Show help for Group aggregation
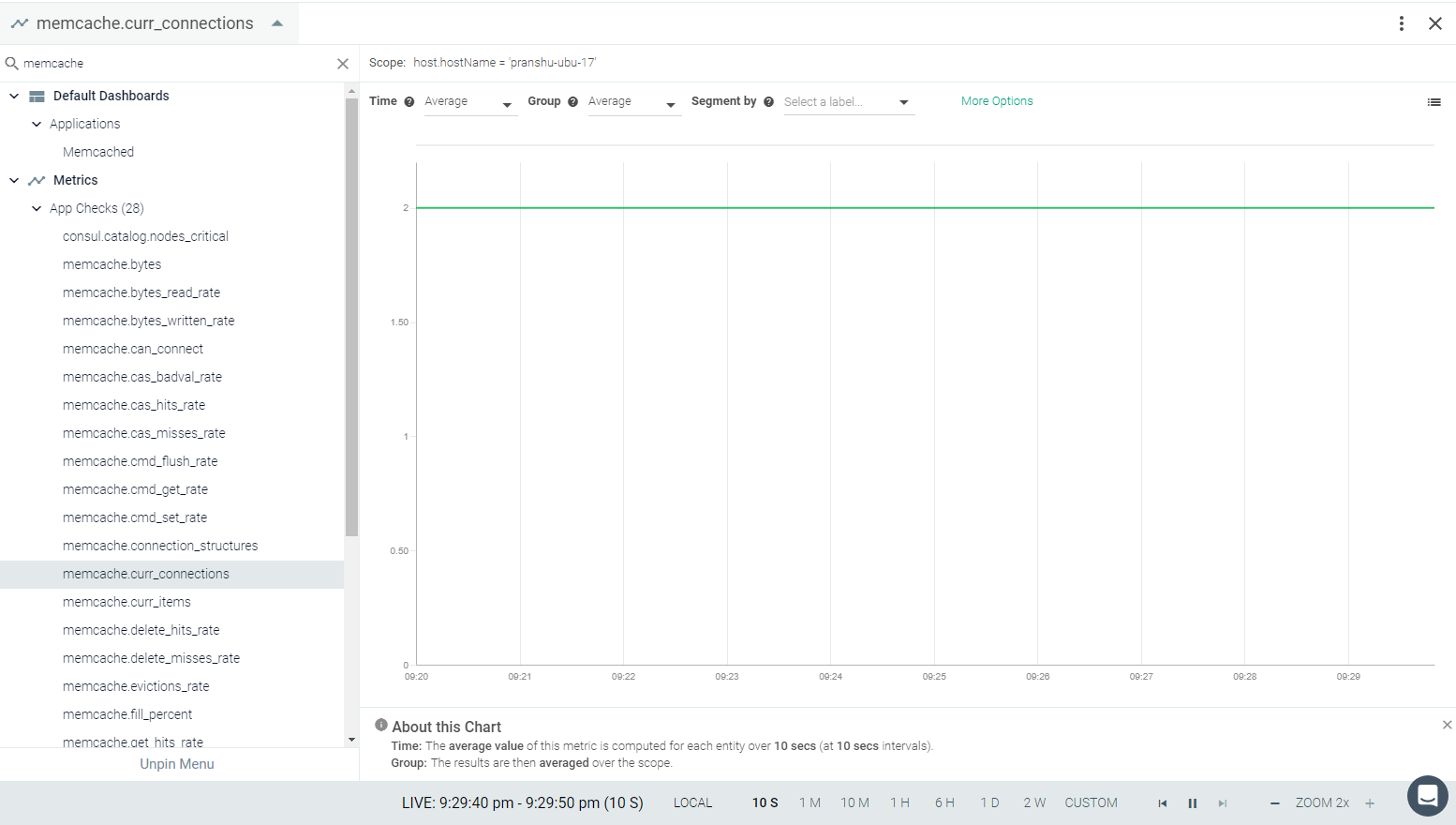This screenshot has height=825, width=1456. point(572,102)
